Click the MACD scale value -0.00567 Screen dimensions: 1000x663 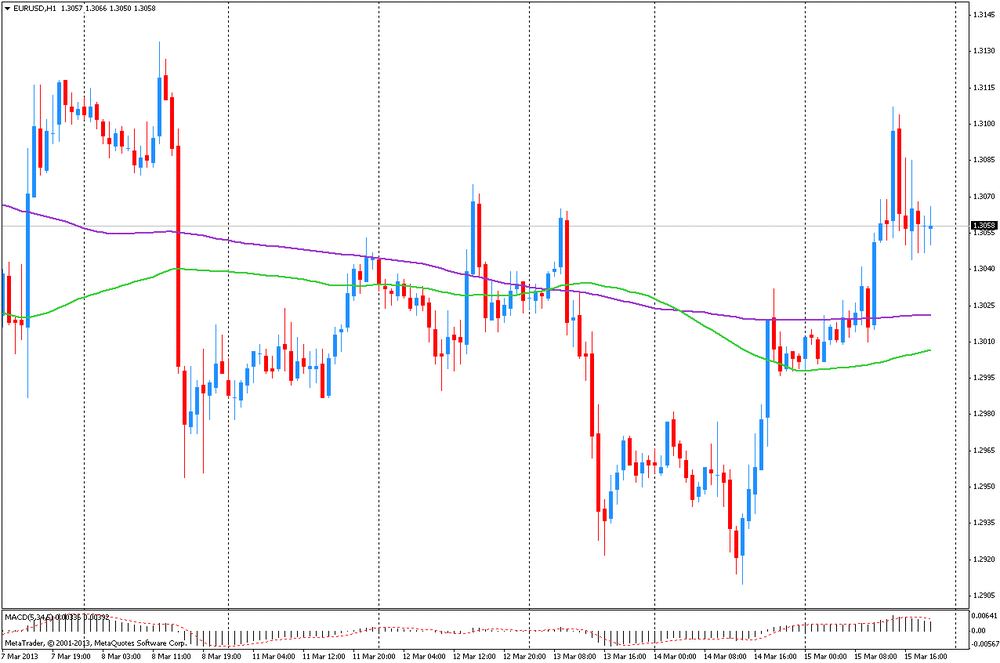[x=984, y=645]
